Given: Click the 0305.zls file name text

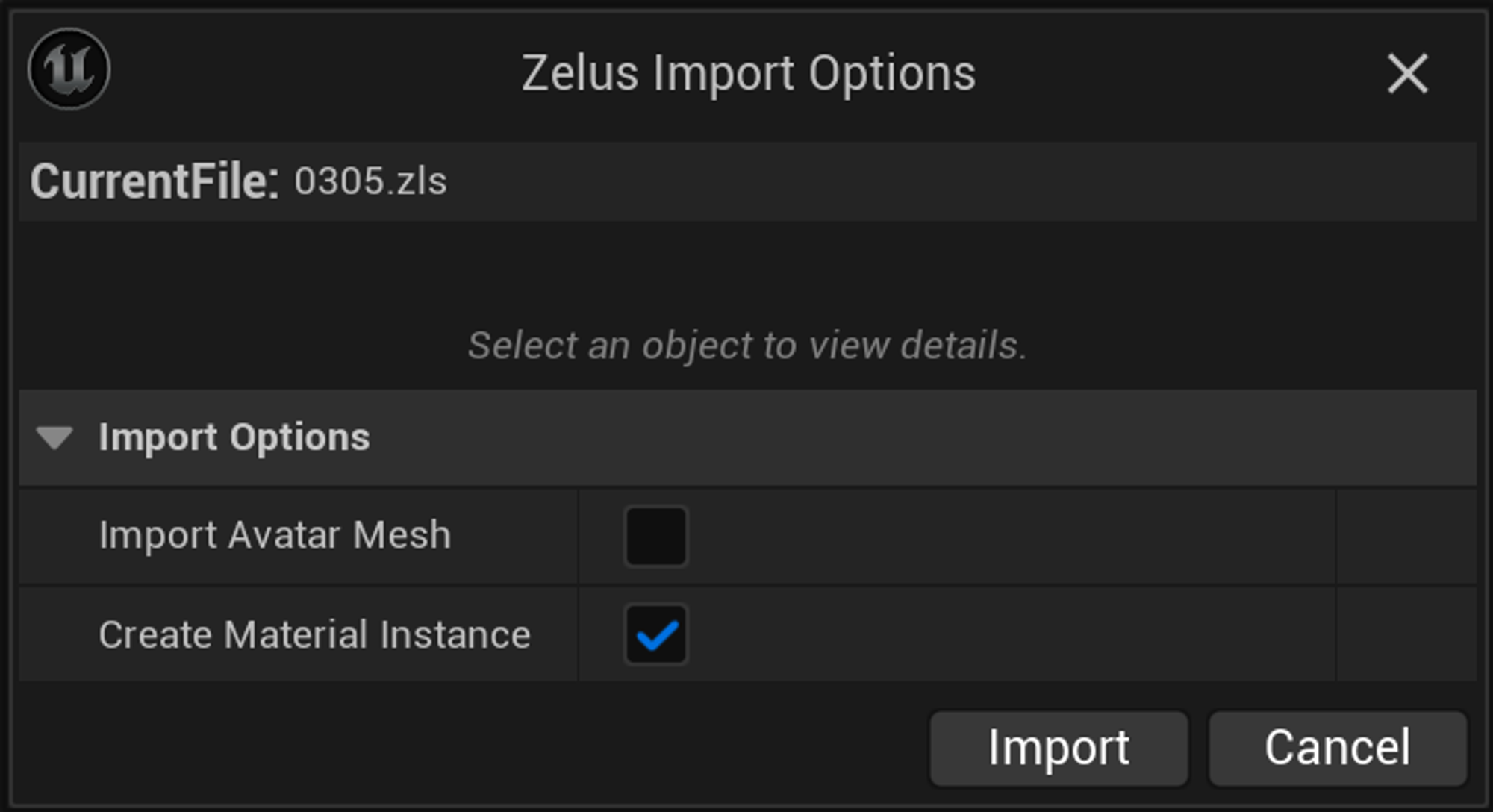Looking at the screenshot, I should 370,181.
